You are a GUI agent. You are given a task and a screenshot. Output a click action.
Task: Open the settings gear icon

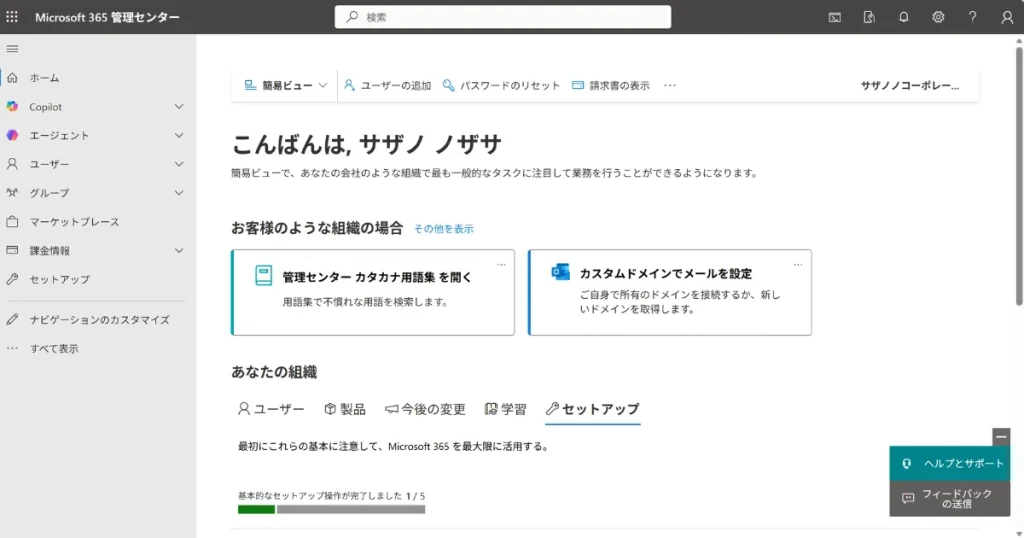click(x=938, y=17)
